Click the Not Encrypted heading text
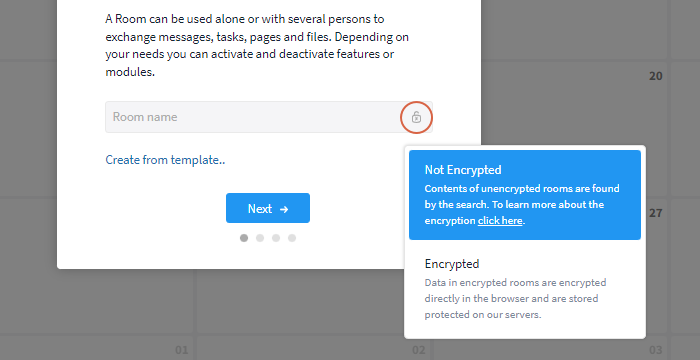700x360 pixels. coord(463,170)
